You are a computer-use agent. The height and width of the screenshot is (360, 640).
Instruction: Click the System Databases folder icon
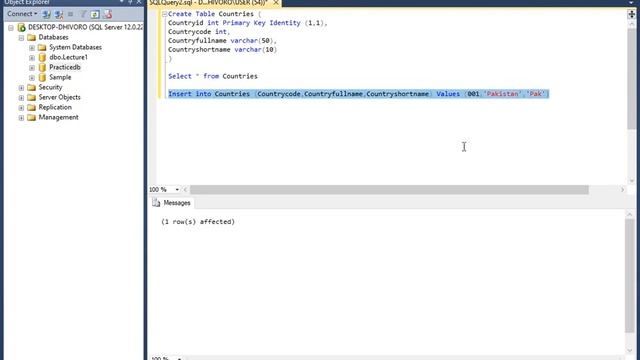coord(42,47)
